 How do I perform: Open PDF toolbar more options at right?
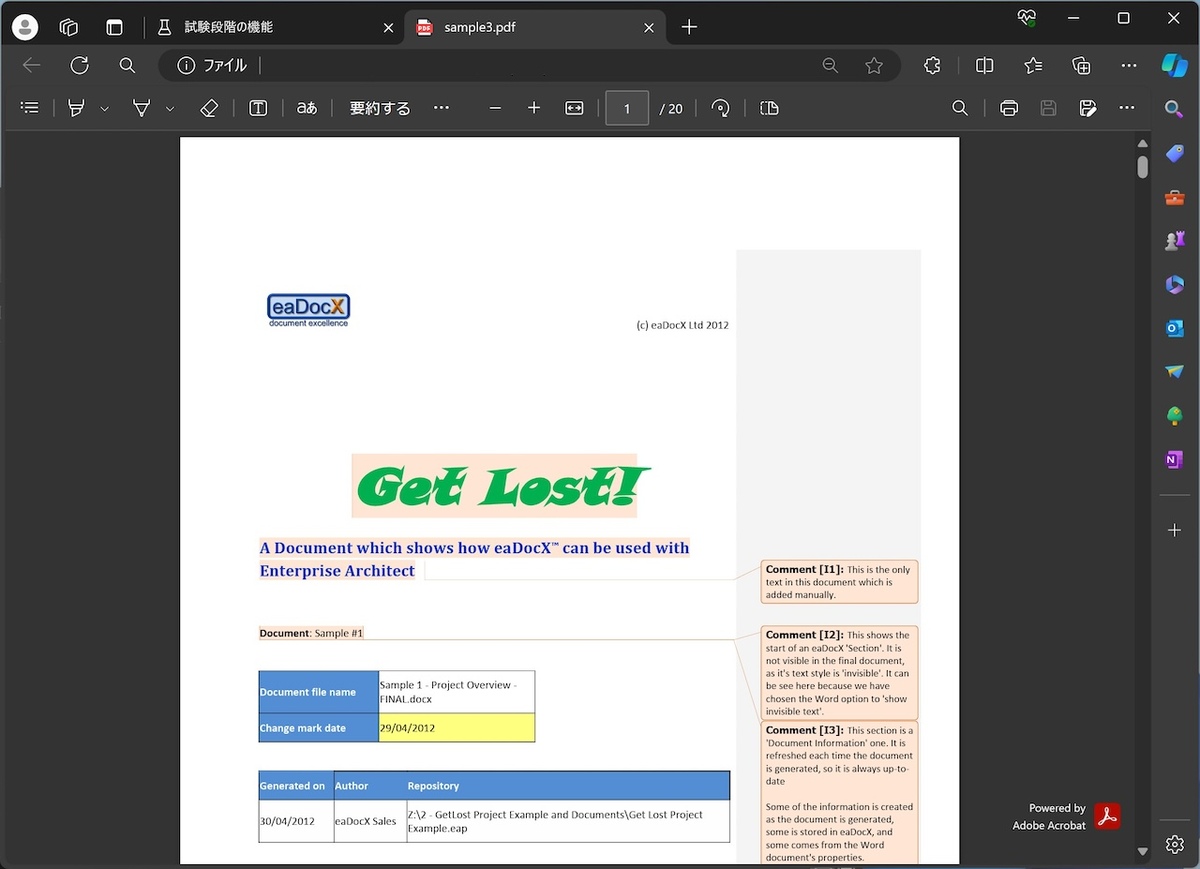coord(1127,108)
